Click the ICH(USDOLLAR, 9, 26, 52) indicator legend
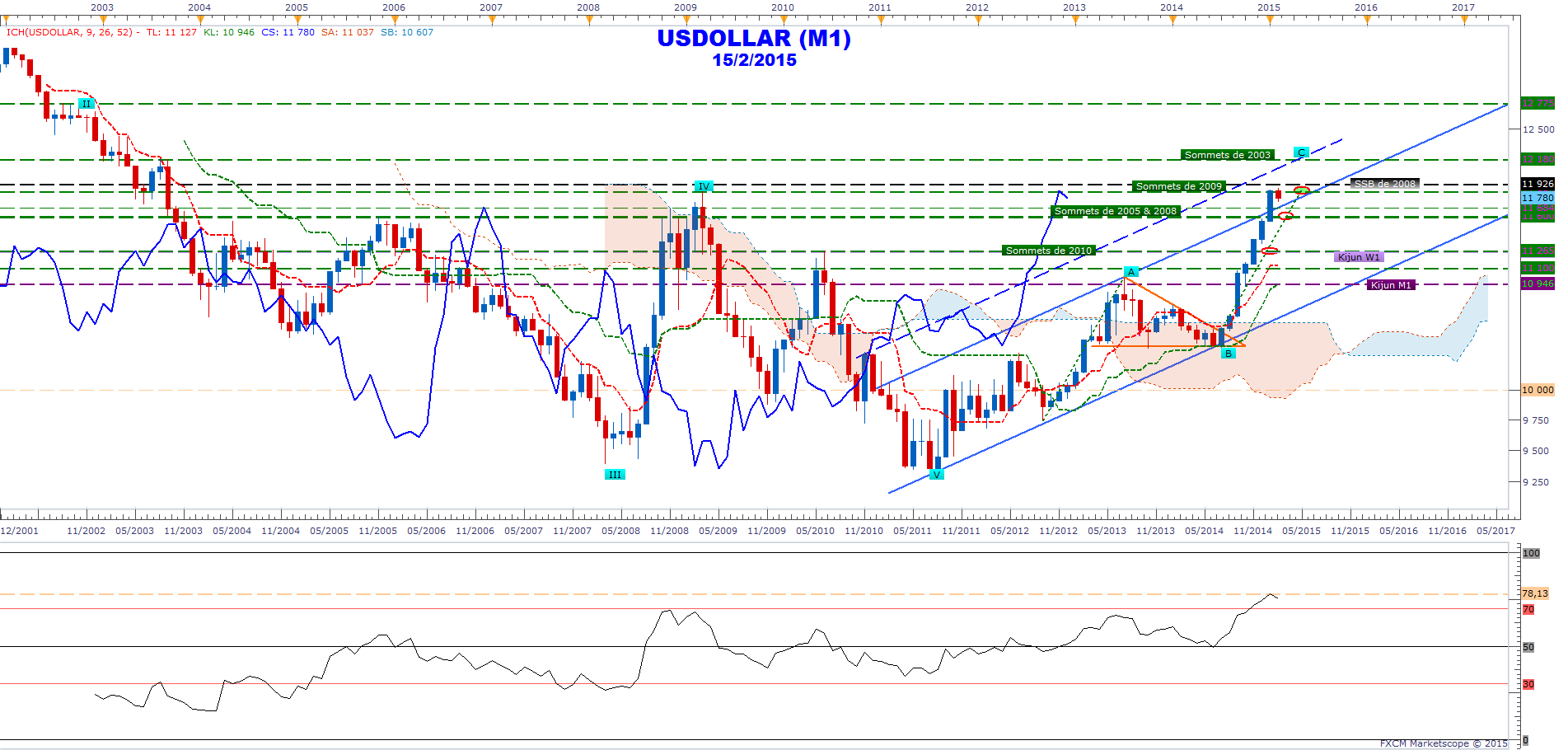Image resolution: width=1568 pixels, height=750 pixels. pos(69,32)
